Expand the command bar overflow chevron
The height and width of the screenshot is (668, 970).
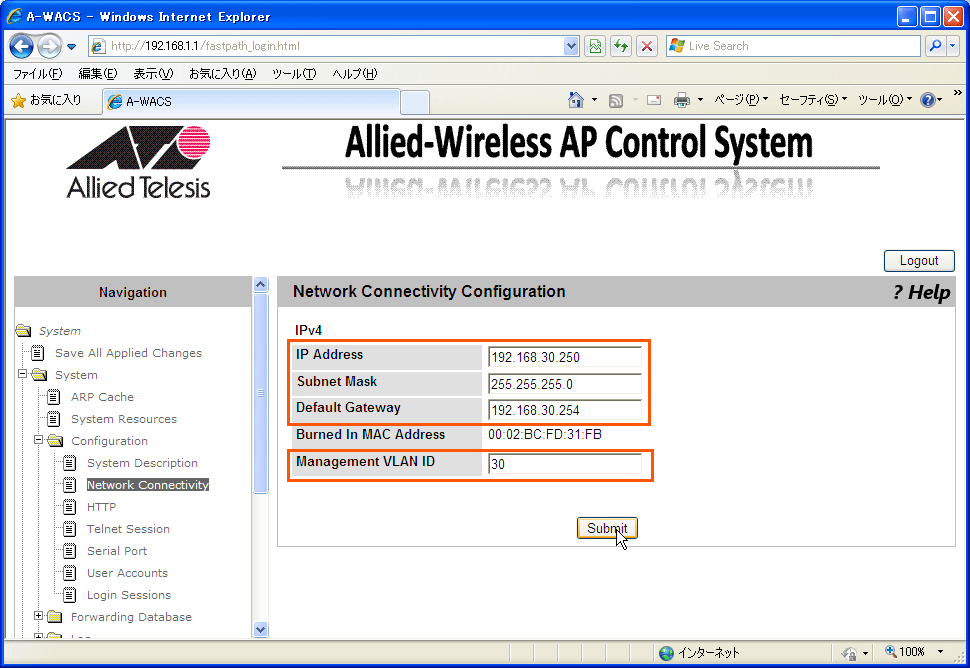coord(958,93)
